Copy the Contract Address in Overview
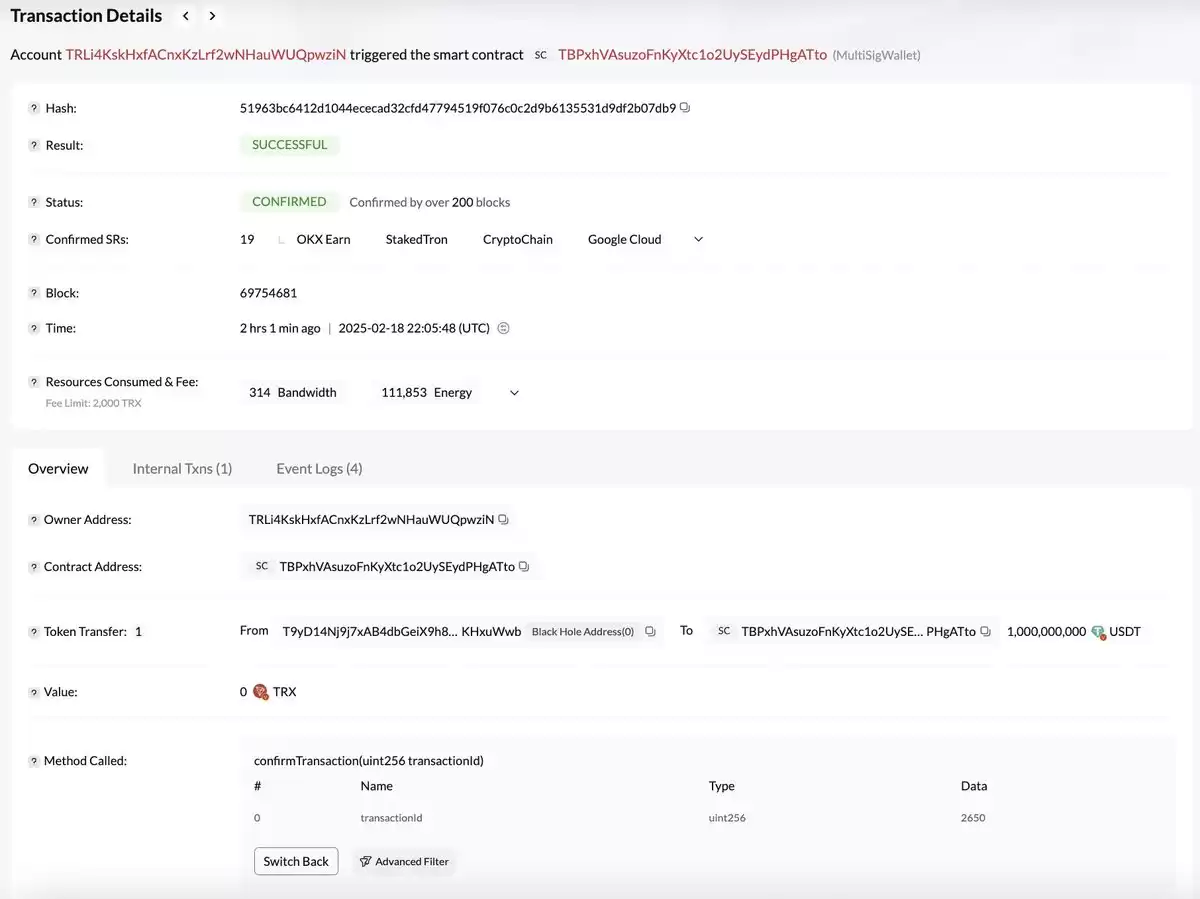 point(524,566)
